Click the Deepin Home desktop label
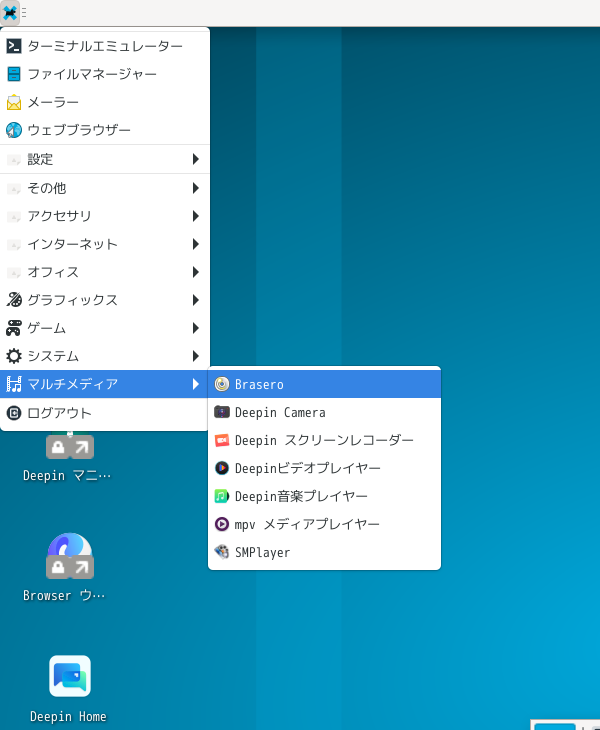 tap(68, 716)
